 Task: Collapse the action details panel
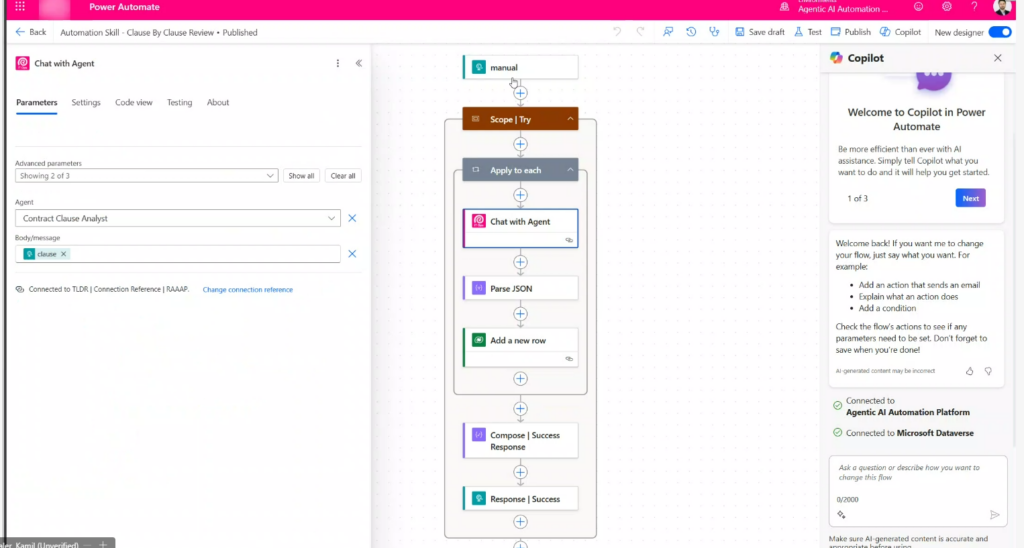[x=359, y=63]
